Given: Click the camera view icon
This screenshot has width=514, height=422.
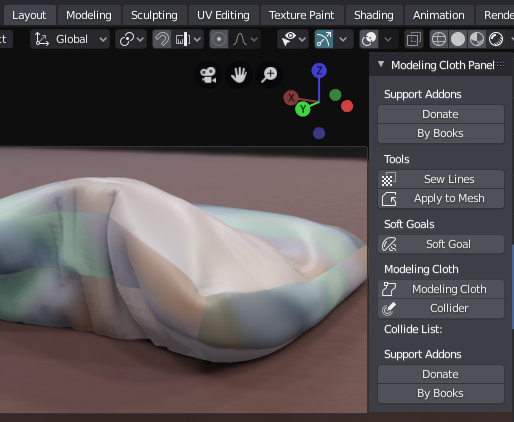Looking at the screenshot, I should click(x=208, y=75).
